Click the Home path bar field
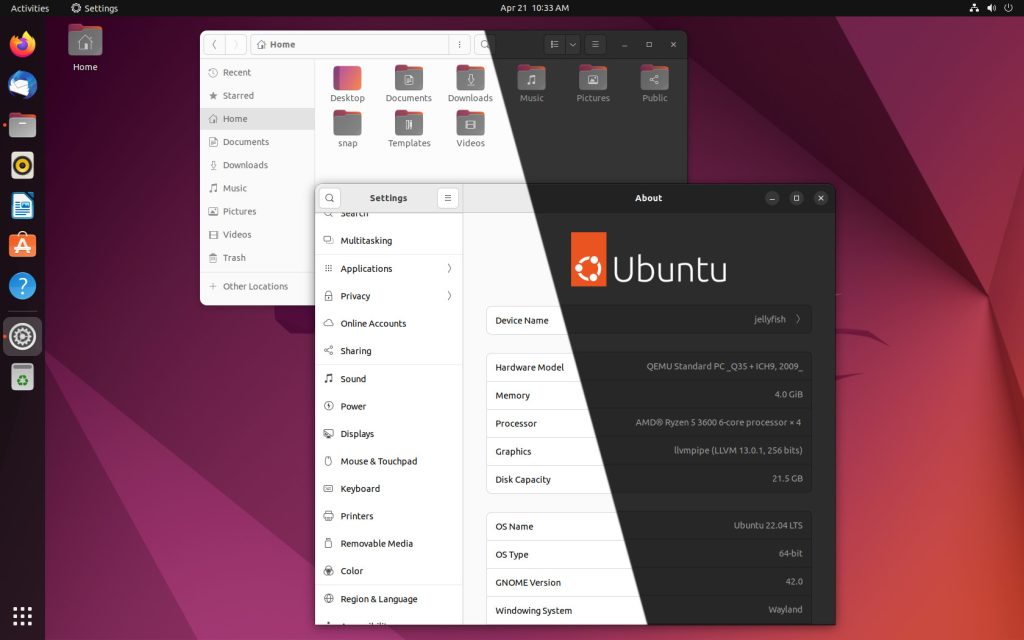Screen dimensions: 1024x640 coord(350,45)
